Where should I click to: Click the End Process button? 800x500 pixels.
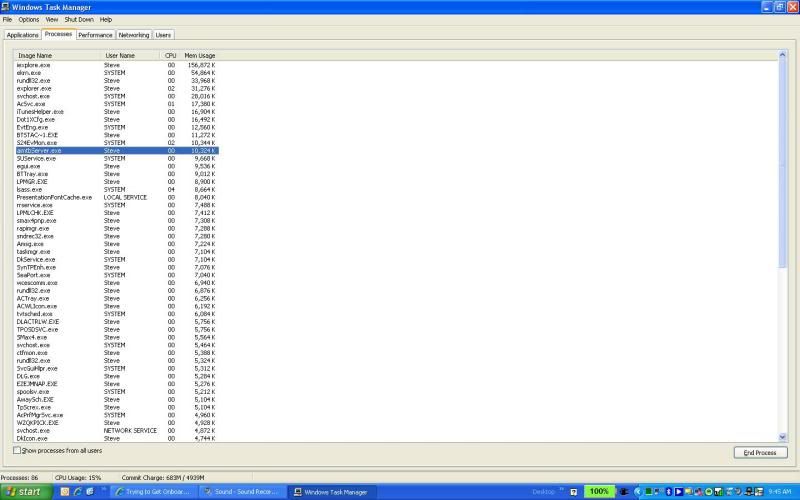760,453
